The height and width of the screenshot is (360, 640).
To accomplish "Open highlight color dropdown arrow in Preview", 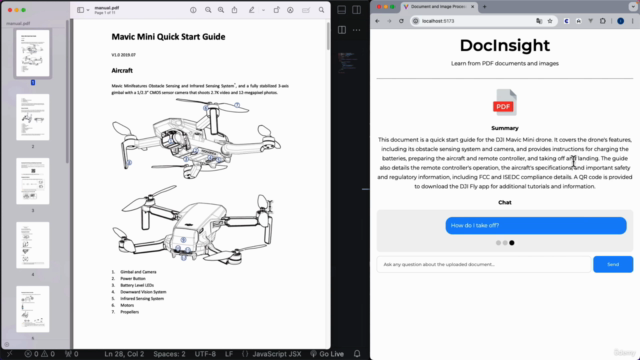I will 263,10.
